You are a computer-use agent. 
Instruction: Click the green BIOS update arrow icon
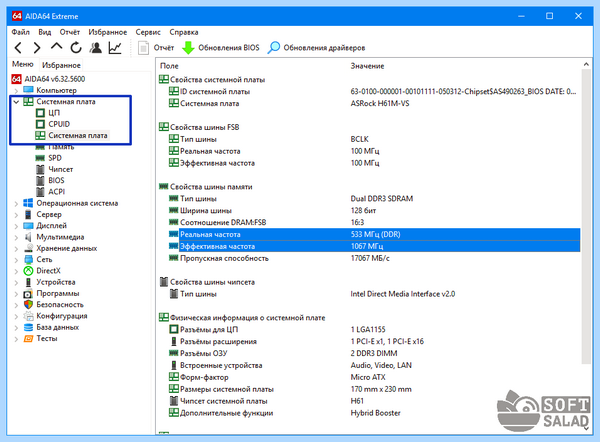188,48
